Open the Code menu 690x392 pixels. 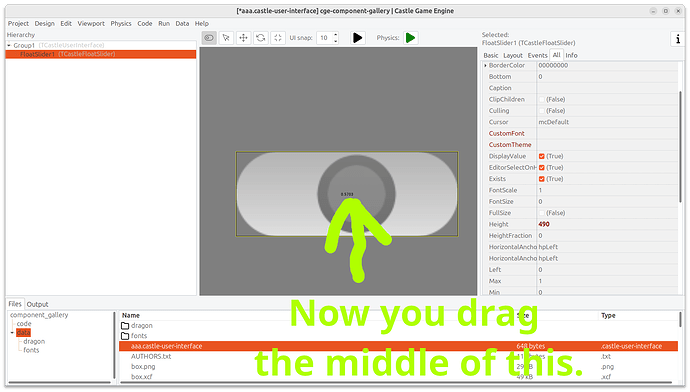(x=144, y=24)
